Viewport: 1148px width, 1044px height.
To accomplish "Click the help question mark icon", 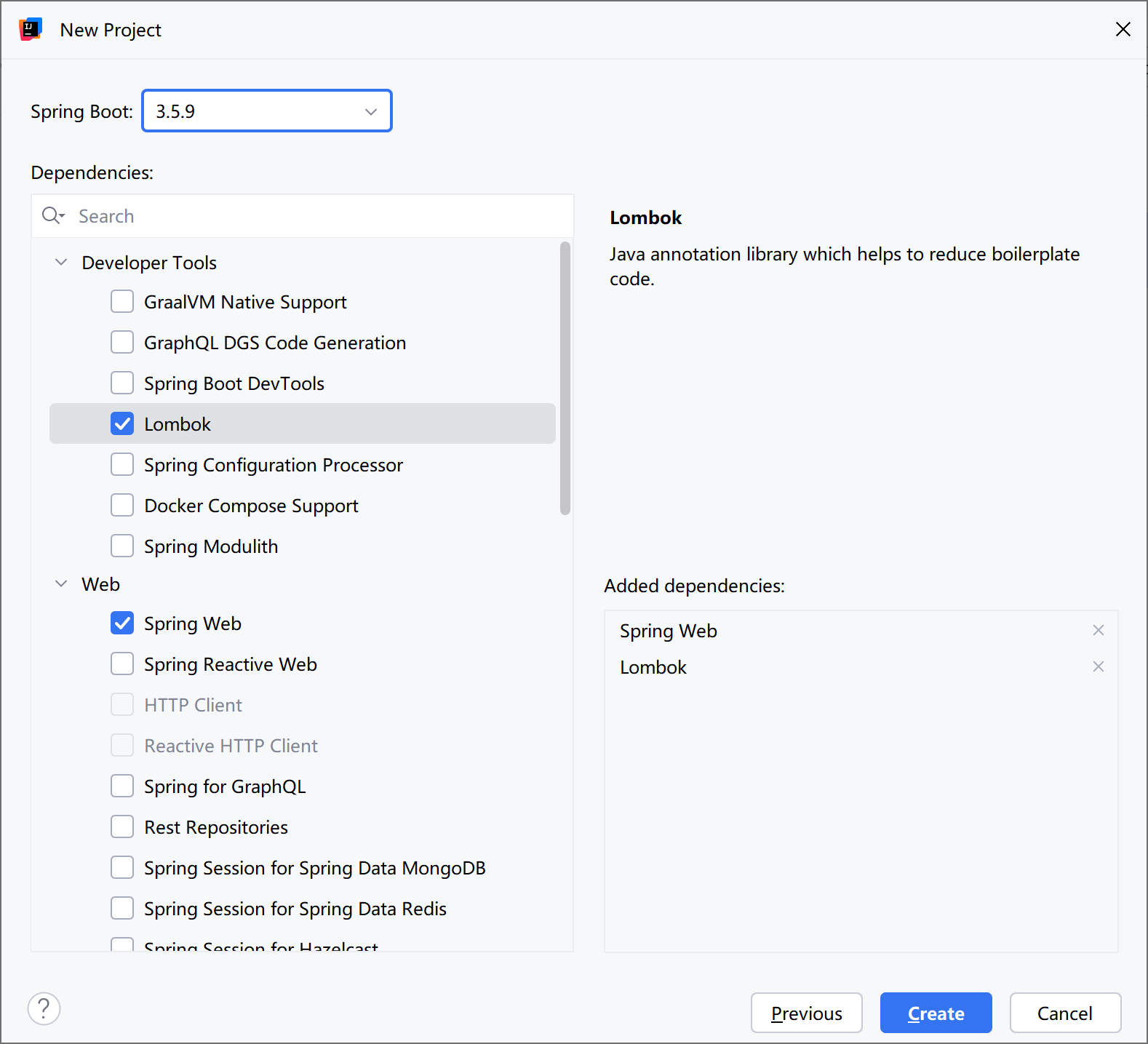I will click(44, 1008).
